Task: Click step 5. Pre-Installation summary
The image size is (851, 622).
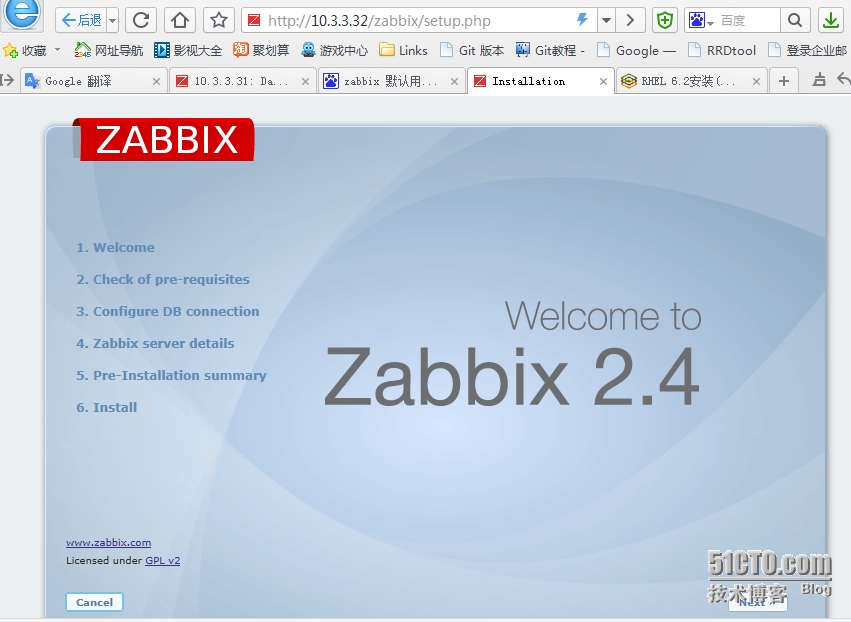Action: 172,376
